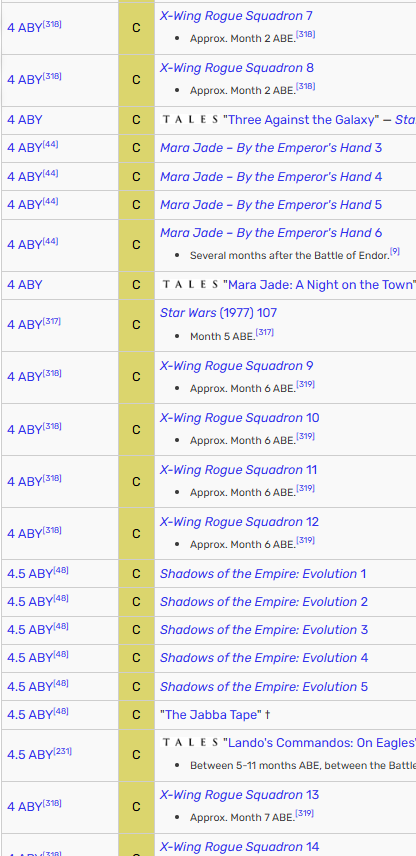Click yellow C cell in Star Wars 107 row
The height and width of the screenshot is (856, 416).
(136, 325)
